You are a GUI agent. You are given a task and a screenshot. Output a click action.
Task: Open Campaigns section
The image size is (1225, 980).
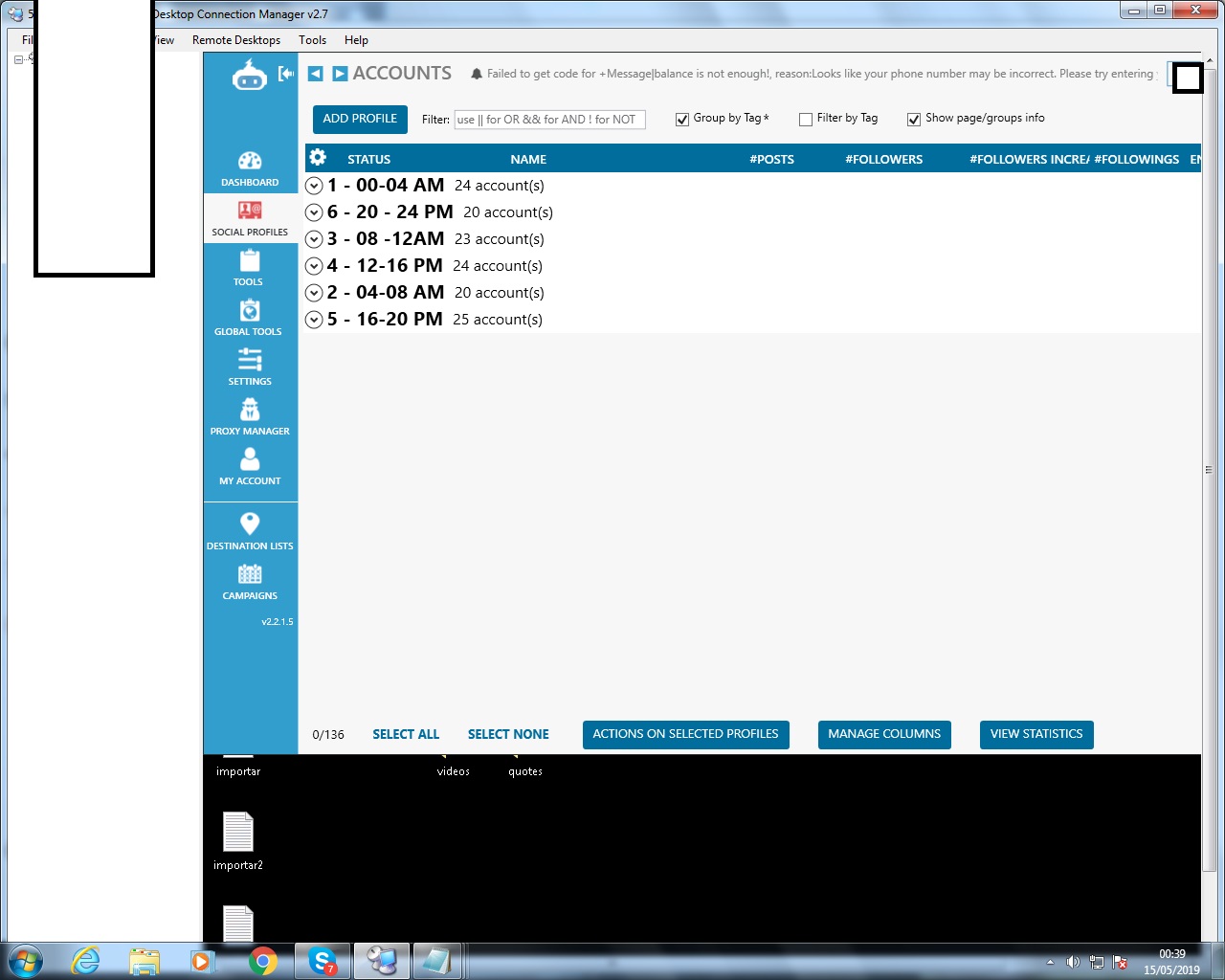pos(250,582)
